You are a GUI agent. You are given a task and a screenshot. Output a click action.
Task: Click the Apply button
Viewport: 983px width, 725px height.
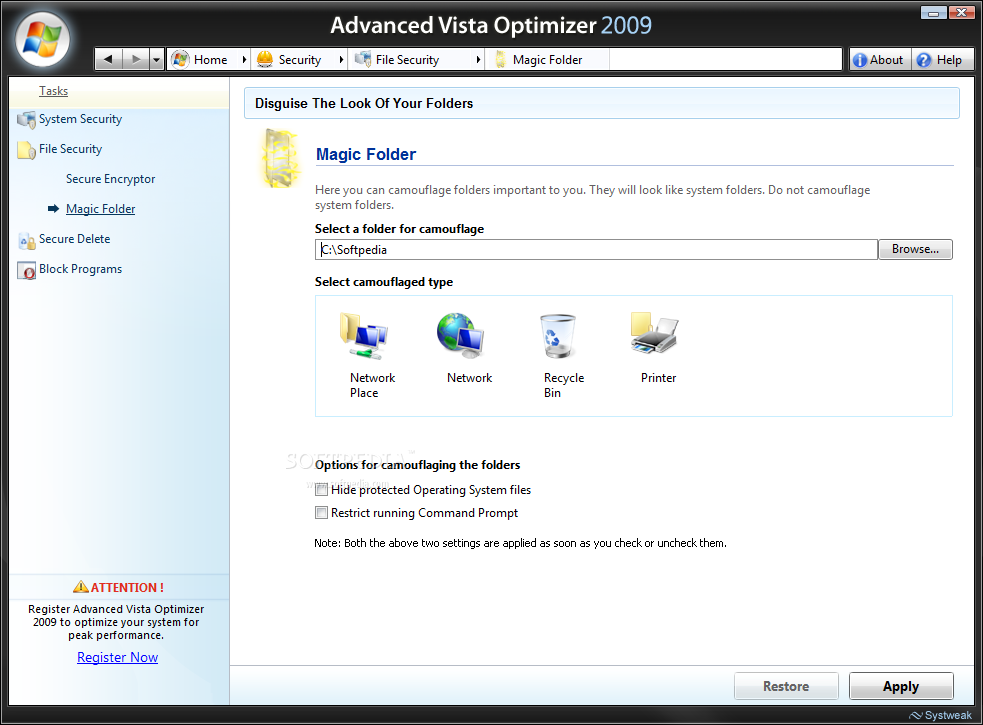click(x=901, y=686)
